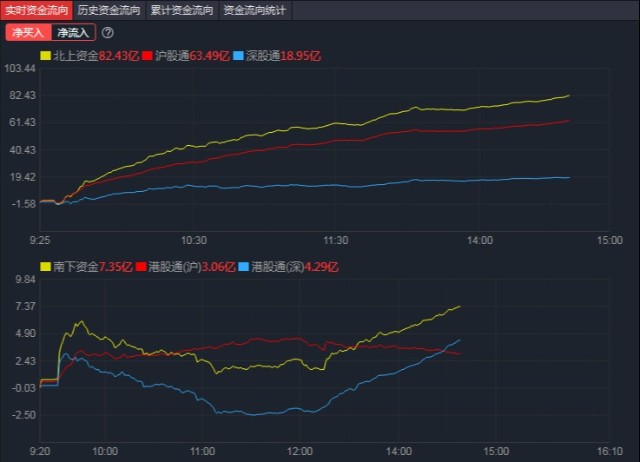Click the yellow 北上资金 legend square
The width and height of the screenshot is (640, 462).
(45, 54)
